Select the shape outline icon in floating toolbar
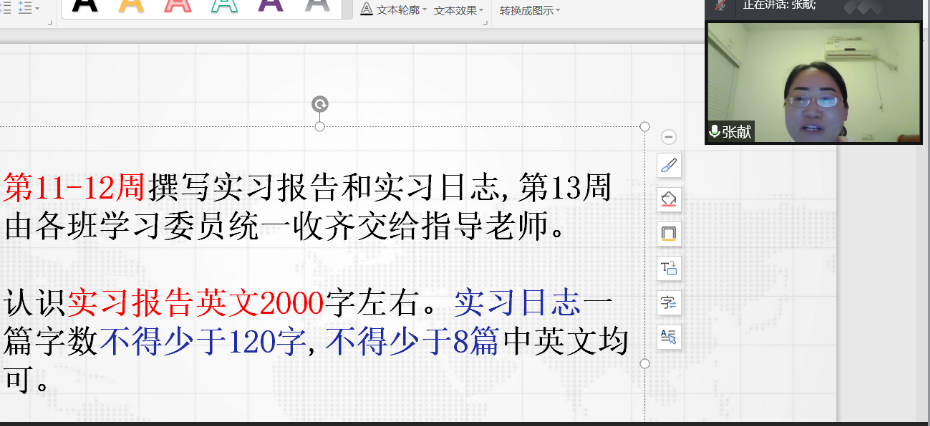Screen dimensions: 930x426 click(x=669, y=234)
